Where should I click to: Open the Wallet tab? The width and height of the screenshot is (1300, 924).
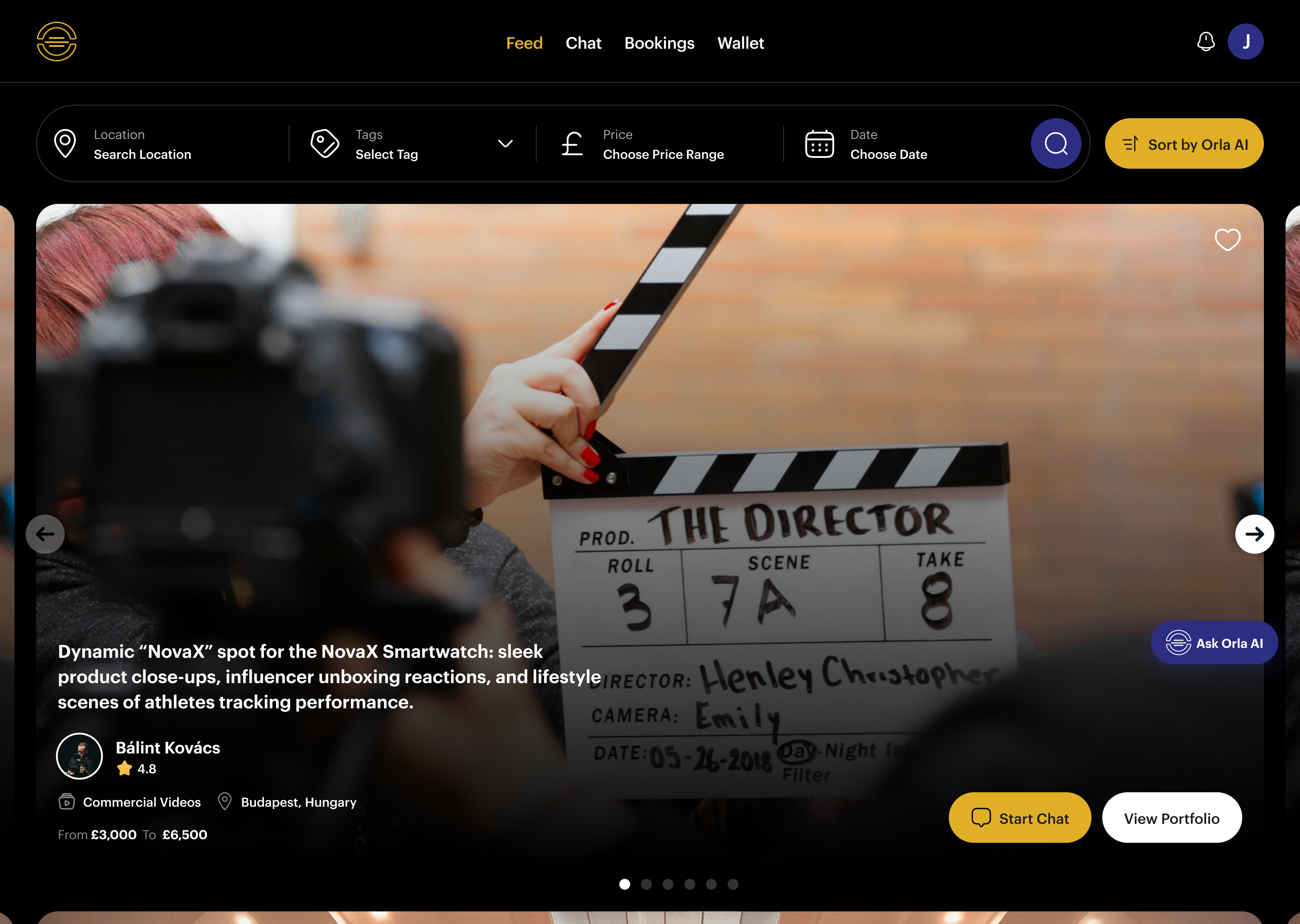coord(741,43)
